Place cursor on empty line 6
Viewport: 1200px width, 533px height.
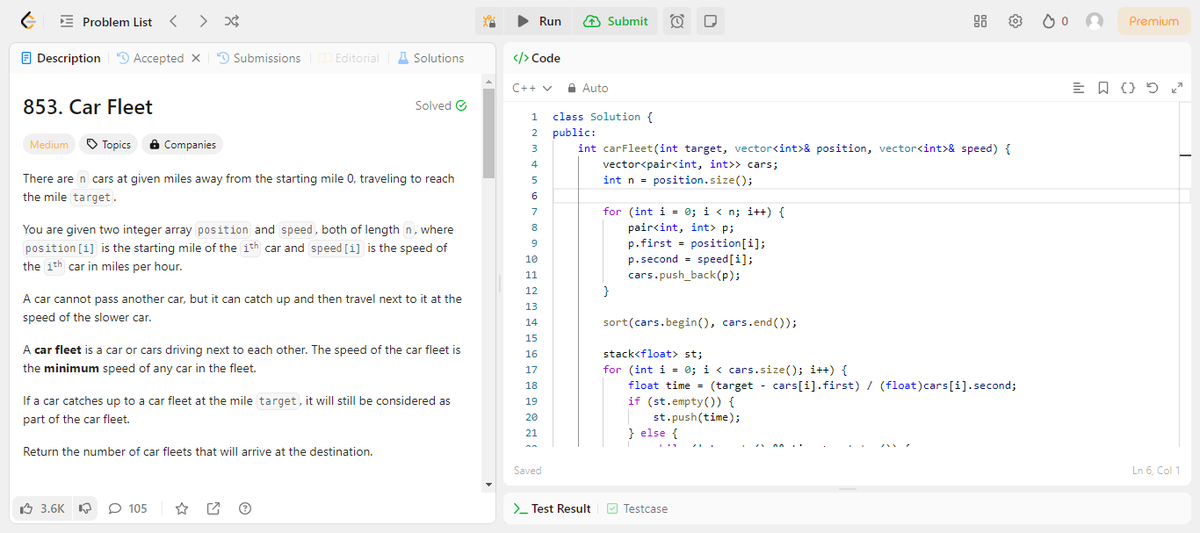click(867, 195)
